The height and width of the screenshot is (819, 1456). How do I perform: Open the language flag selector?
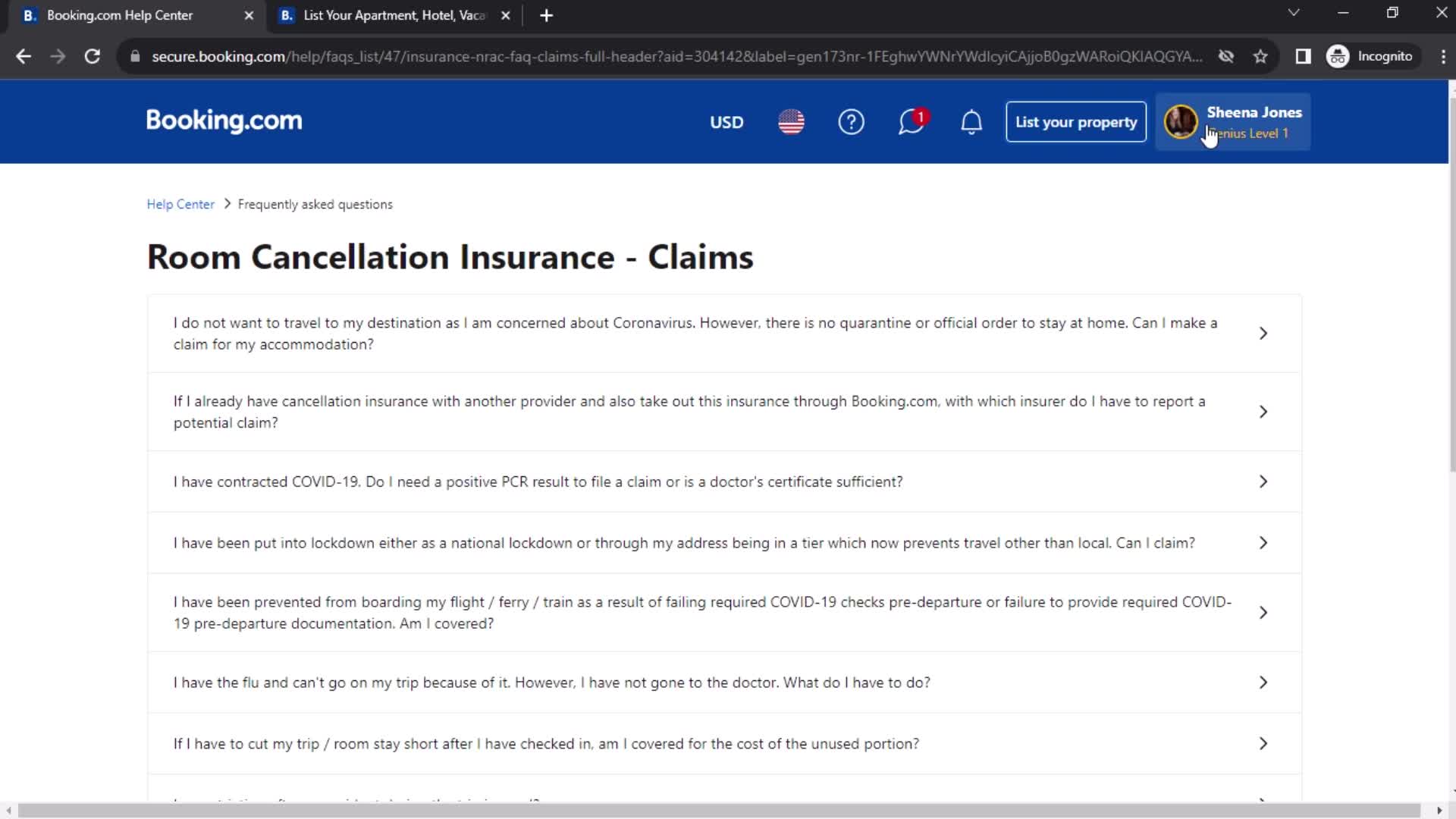click(x=791, y=122)
